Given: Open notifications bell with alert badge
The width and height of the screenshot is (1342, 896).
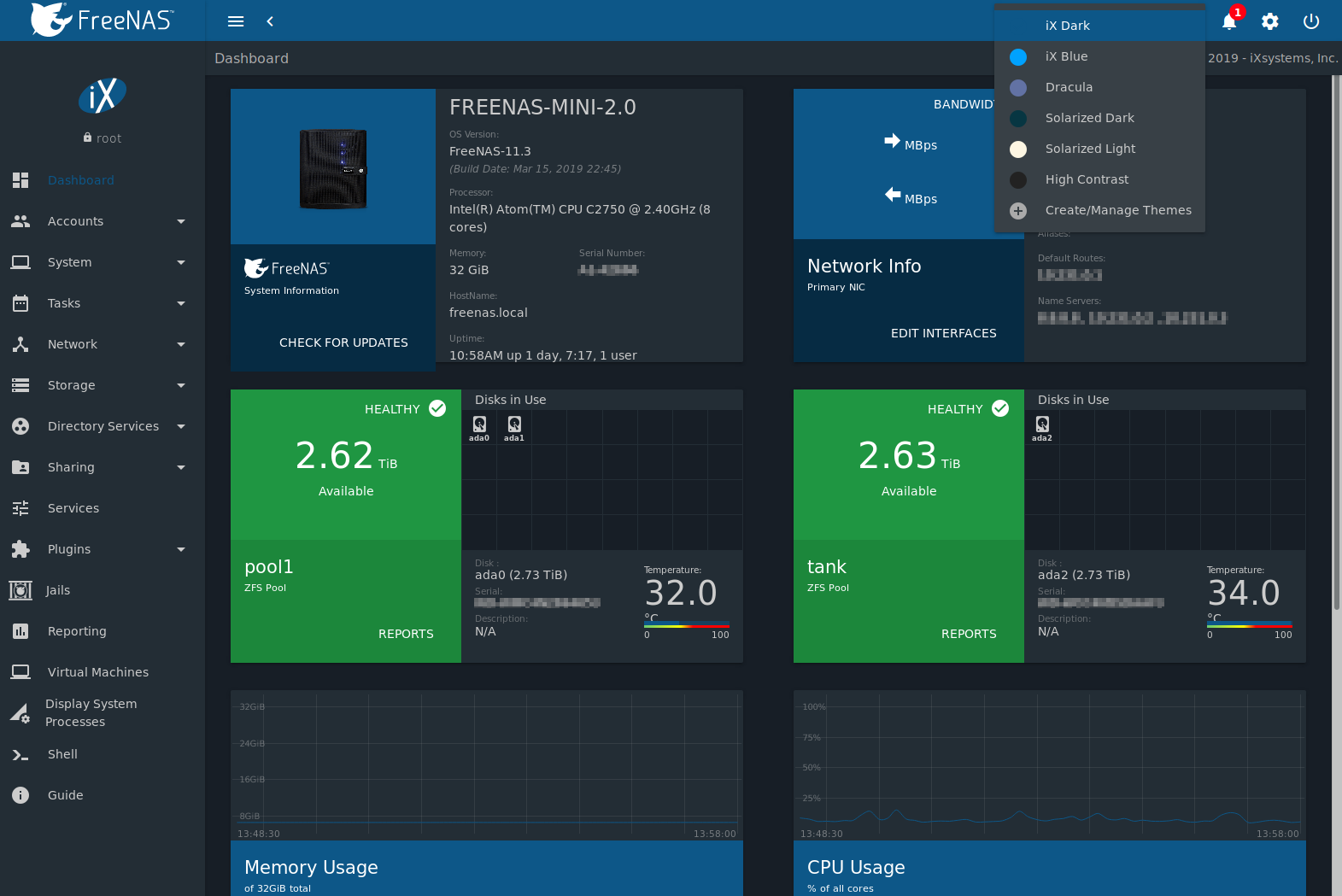Looking at the screenshot, I should click(1229, 21).
